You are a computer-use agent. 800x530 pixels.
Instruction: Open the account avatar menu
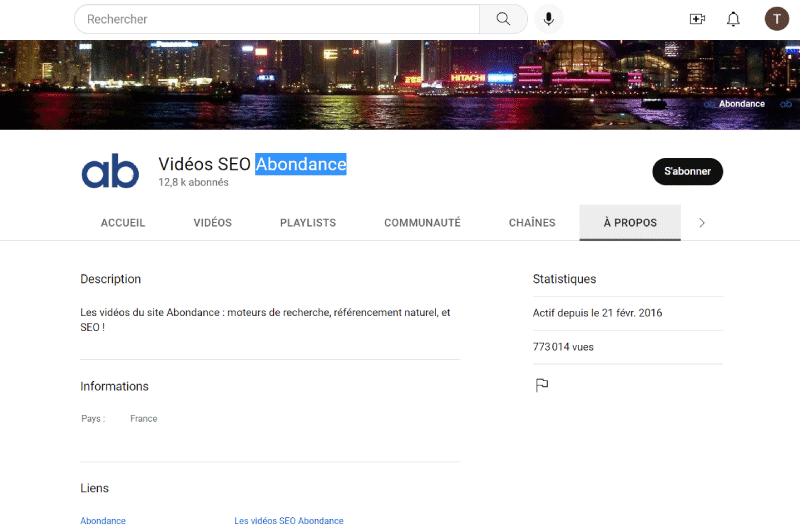777,19
